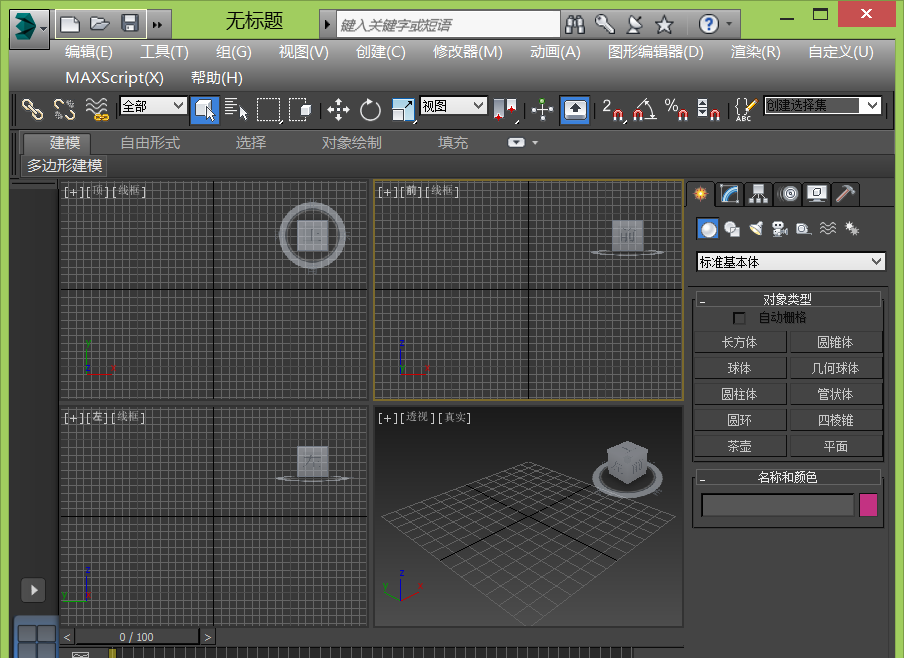Expand the 多边形建模 panel
This screenshot has height=658, width=904.
(x=65, y=166)
